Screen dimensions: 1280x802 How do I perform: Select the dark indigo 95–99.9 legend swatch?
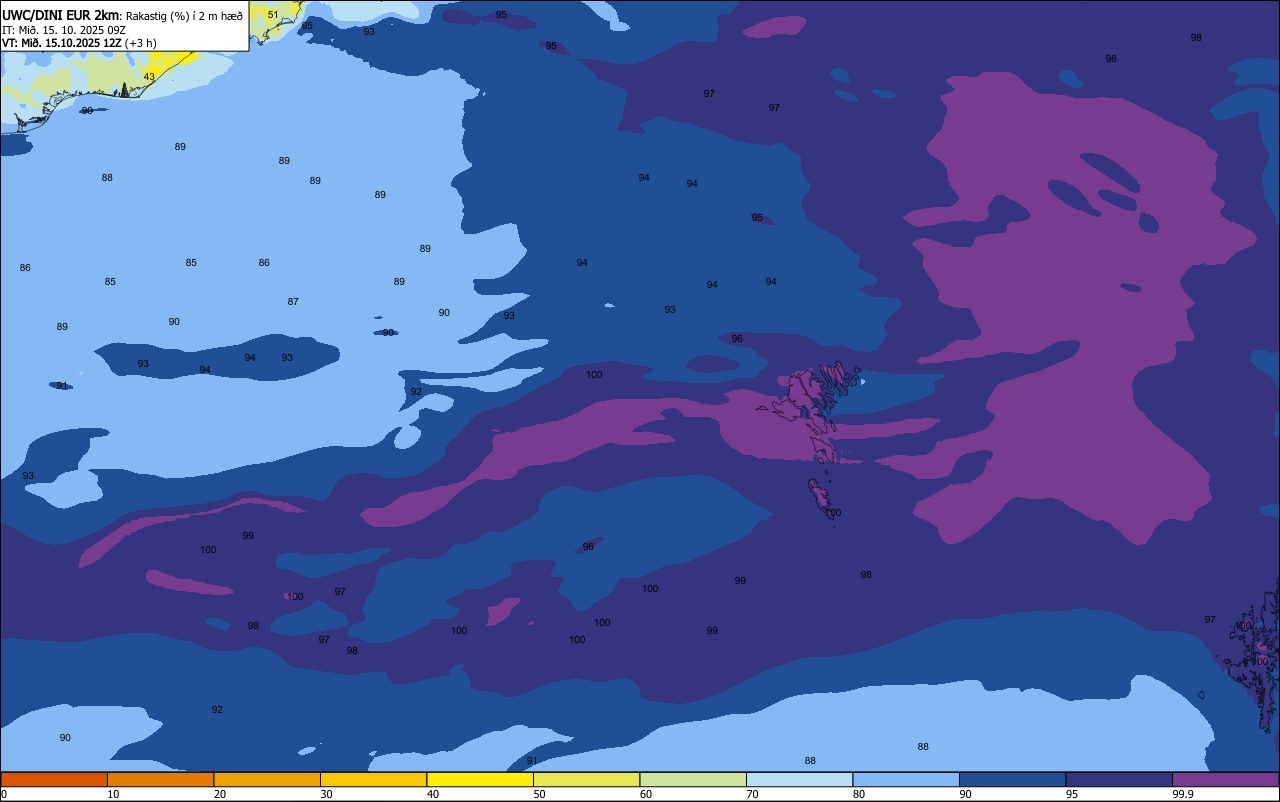point(1119,779)
